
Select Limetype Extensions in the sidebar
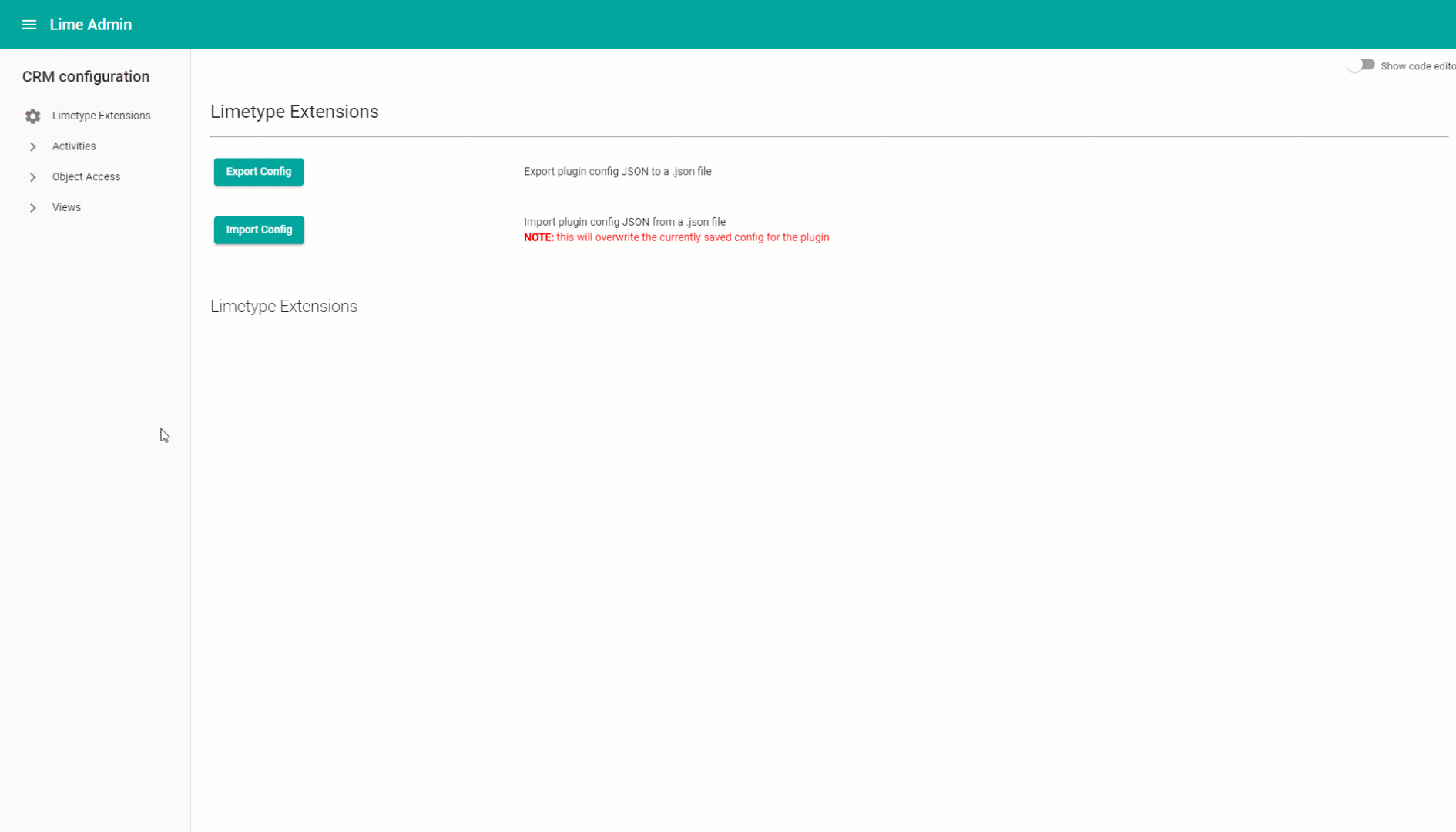101,116
